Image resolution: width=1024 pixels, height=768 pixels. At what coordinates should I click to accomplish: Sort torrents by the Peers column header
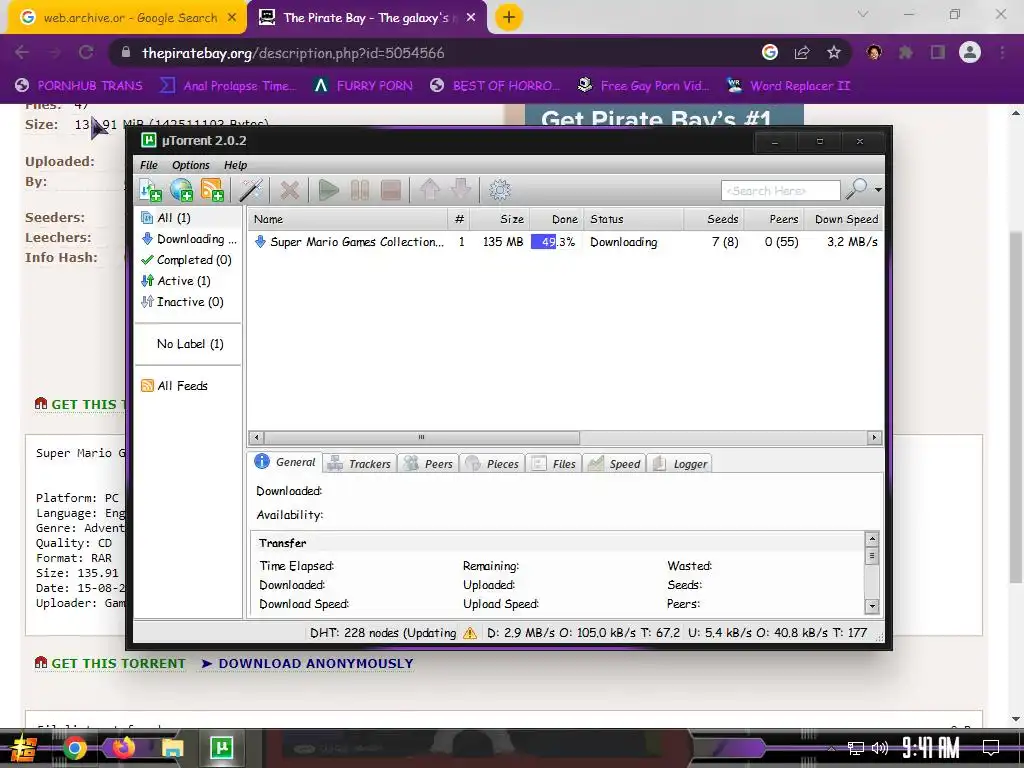775,219
